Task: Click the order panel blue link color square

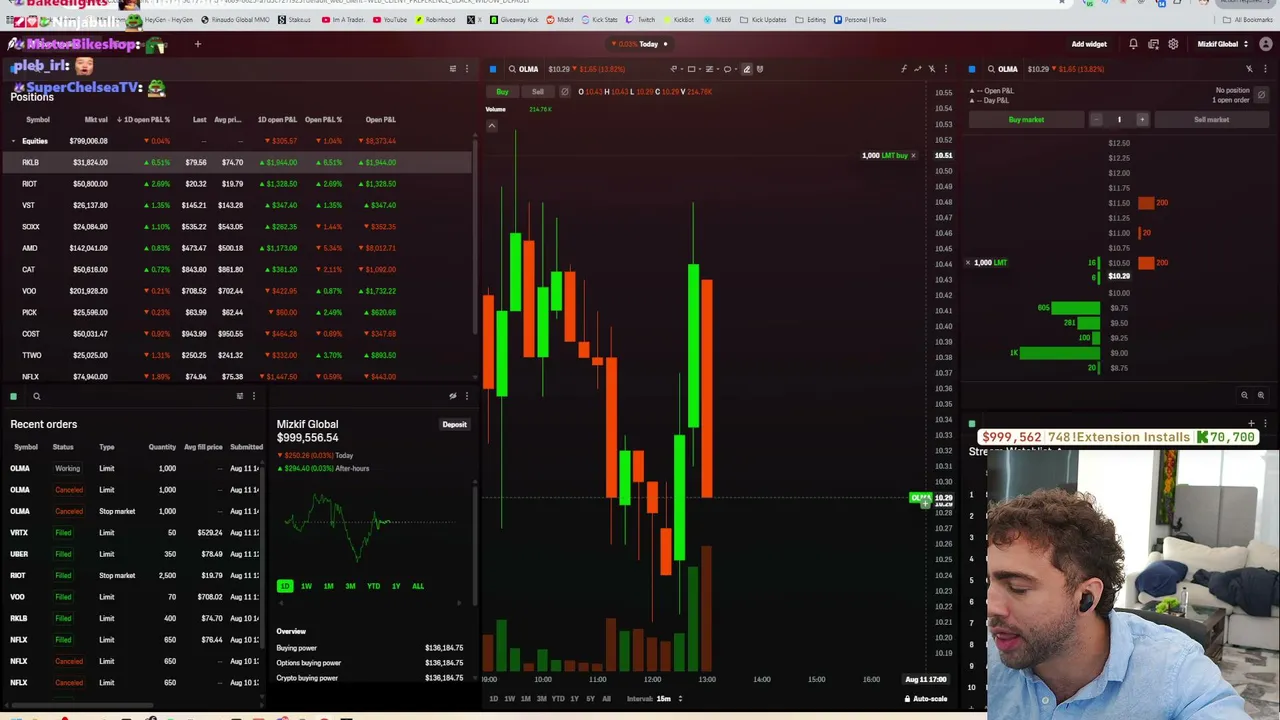Action: pos(972,69)
